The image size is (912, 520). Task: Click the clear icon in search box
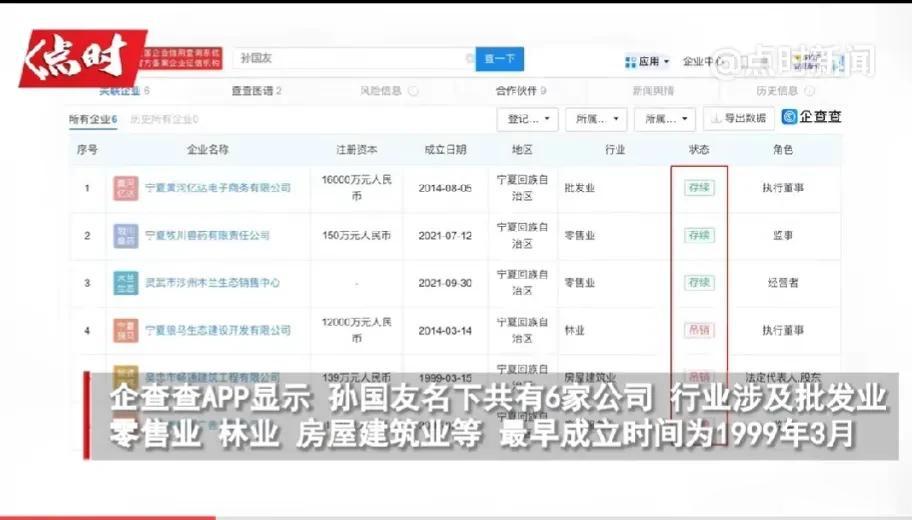pyautogui.click(x=469, y=59)
